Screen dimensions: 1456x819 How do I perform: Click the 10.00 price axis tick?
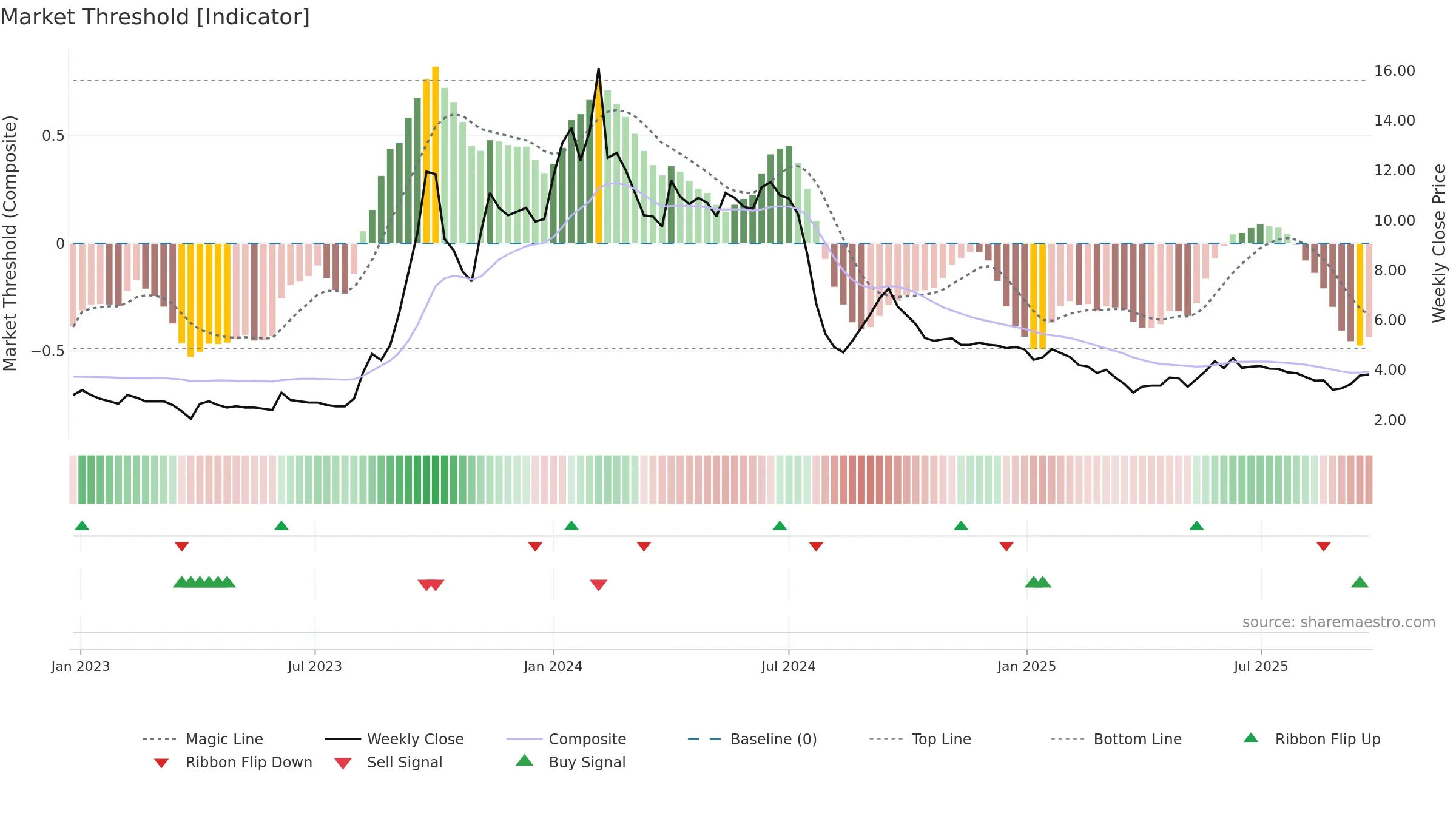[x=1395, y=221]
